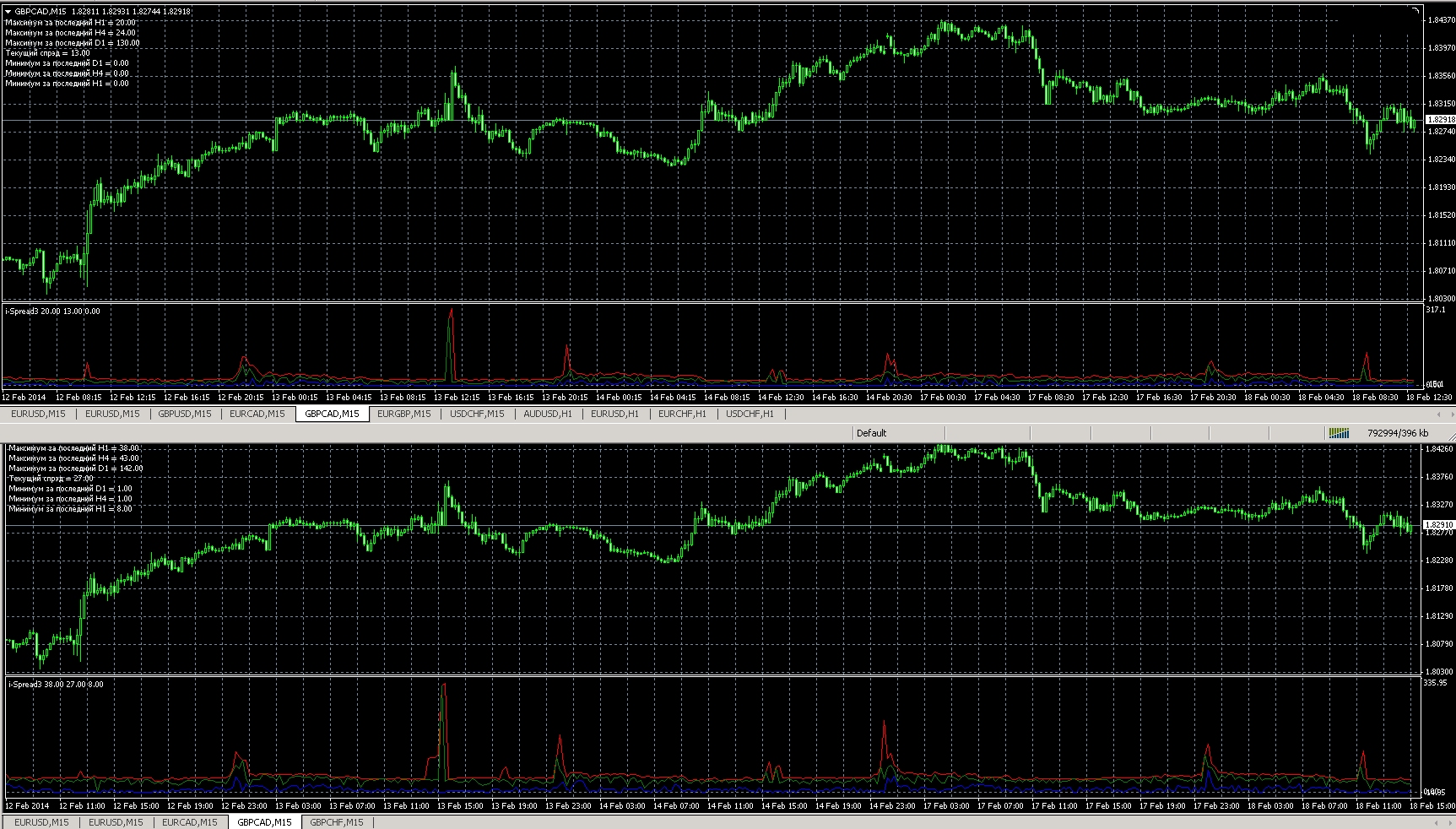1456x829 pixels.
Task: Click the 1.80300 price axis value in upper chart
Action: 1440,299
